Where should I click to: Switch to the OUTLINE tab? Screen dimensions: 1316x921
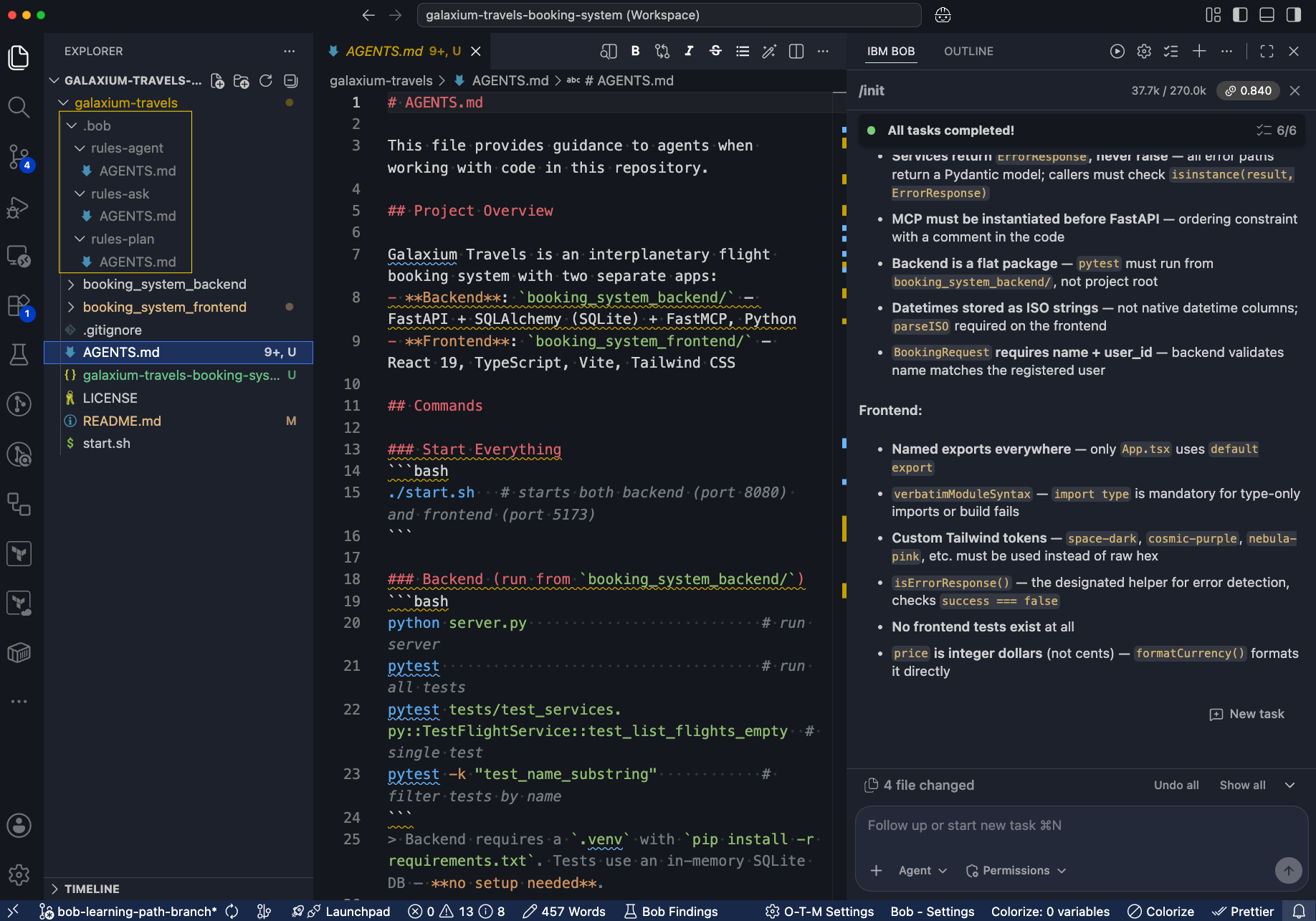click(968, 52)
